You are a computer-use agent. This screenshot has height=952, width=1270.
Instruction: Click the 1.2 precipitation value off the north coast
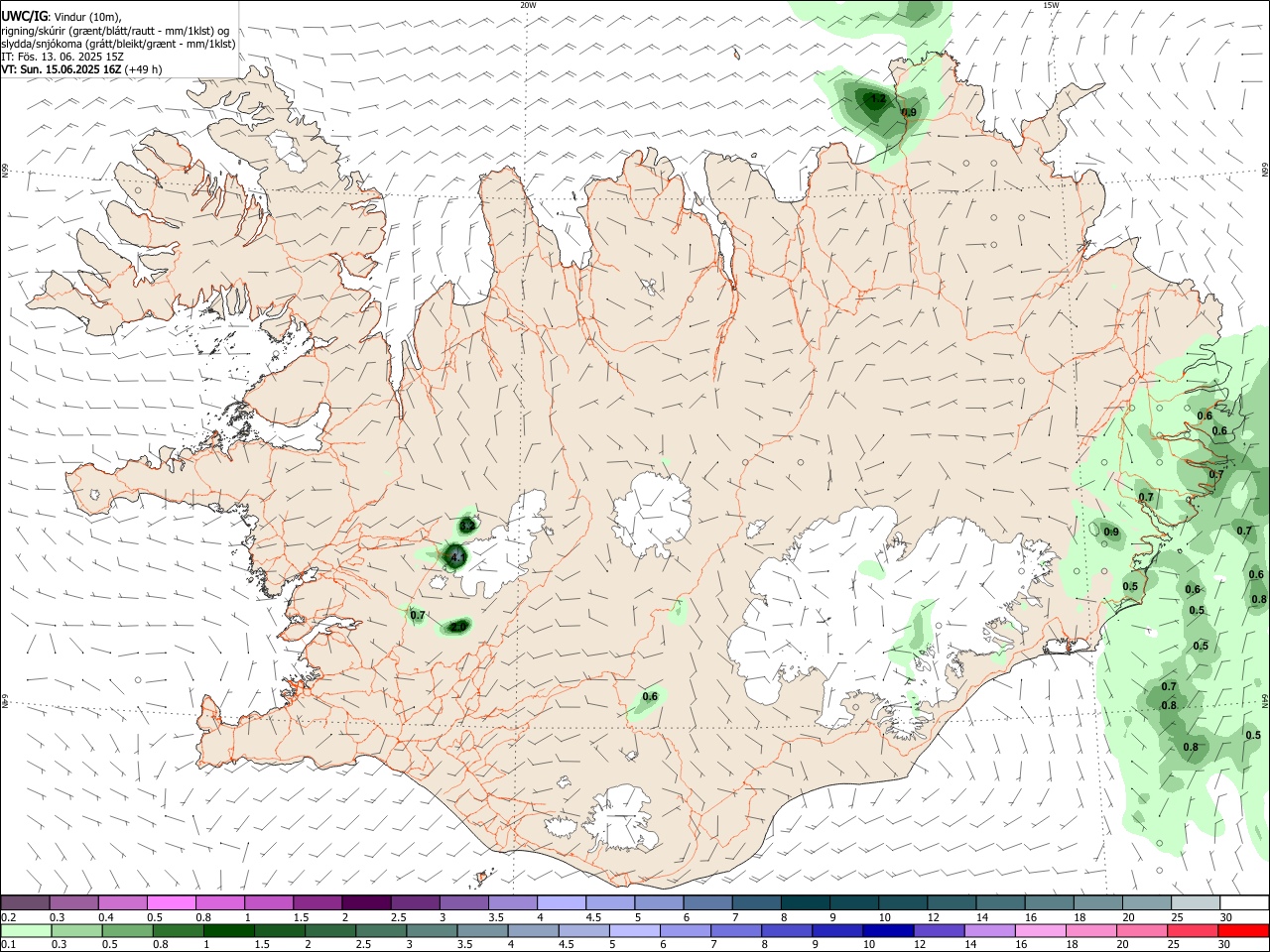tap(877, 99)
